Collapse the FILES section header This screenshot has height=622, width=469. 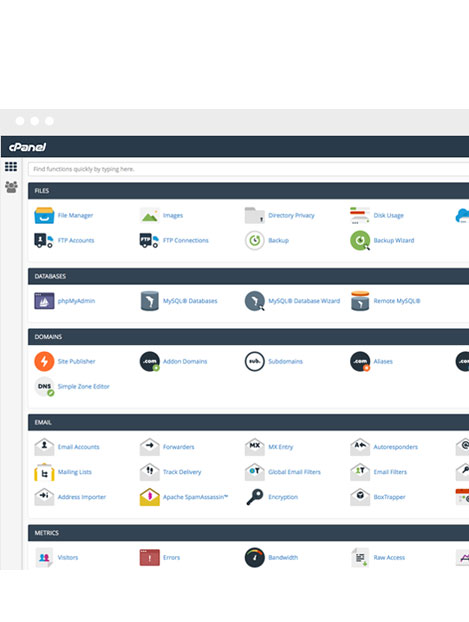pos(248,191)
